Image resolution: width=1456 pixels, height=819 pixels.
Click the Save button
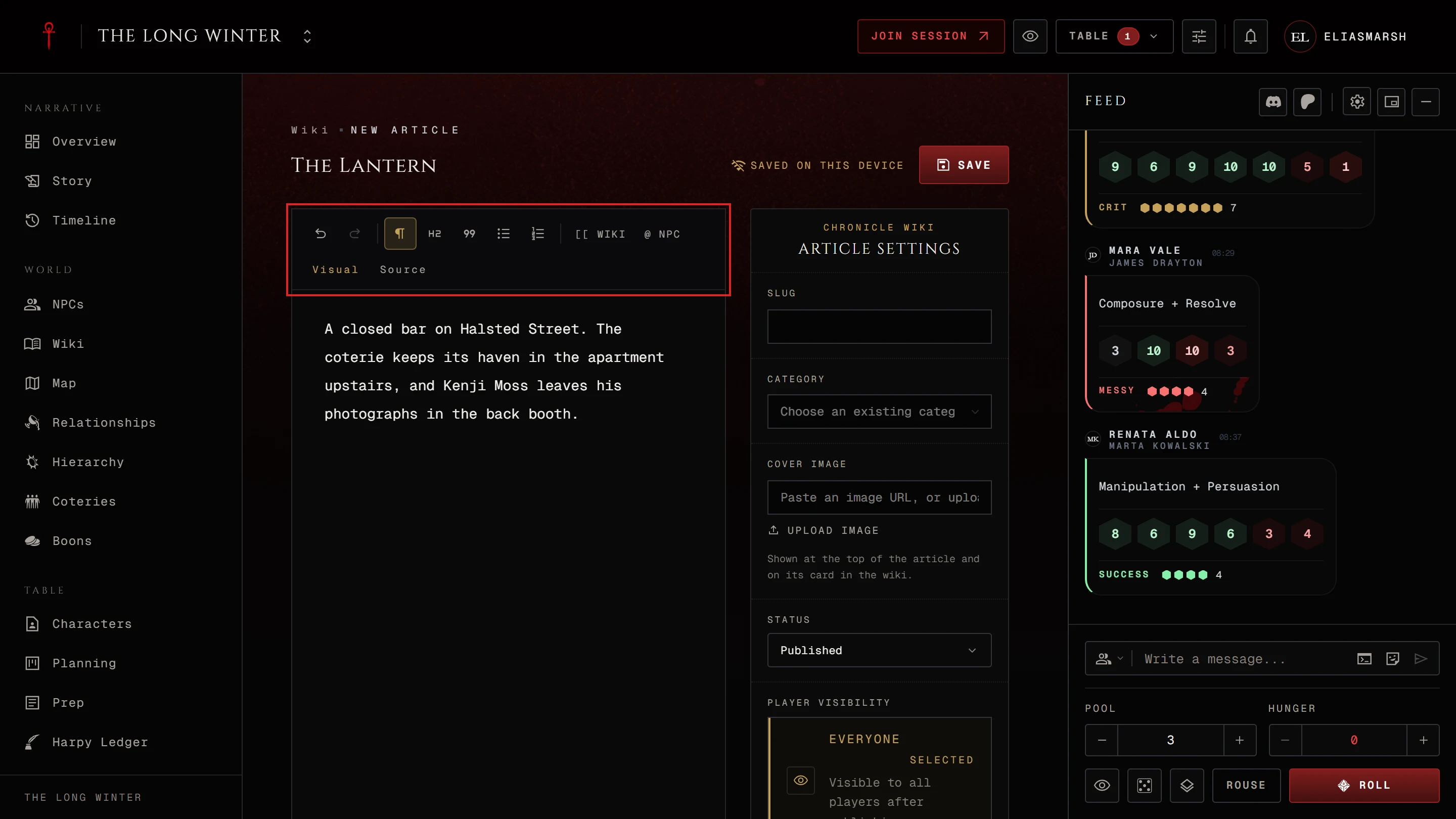964,165
